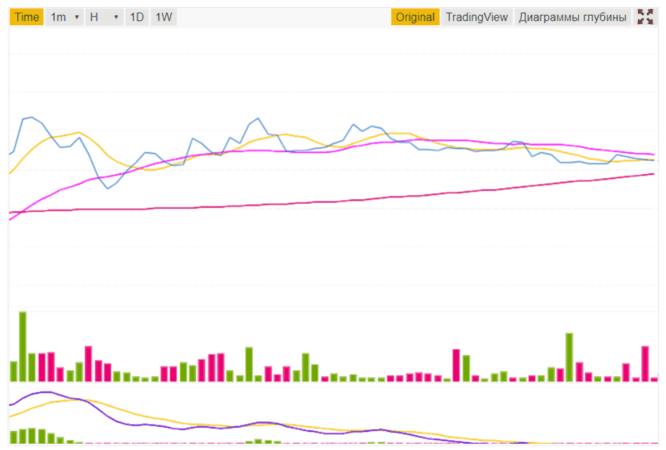Open the Диаграммы глубины depth chart tab
This screenshot has height=450, width=666.
pyautogui.click(x=573, y=17)
